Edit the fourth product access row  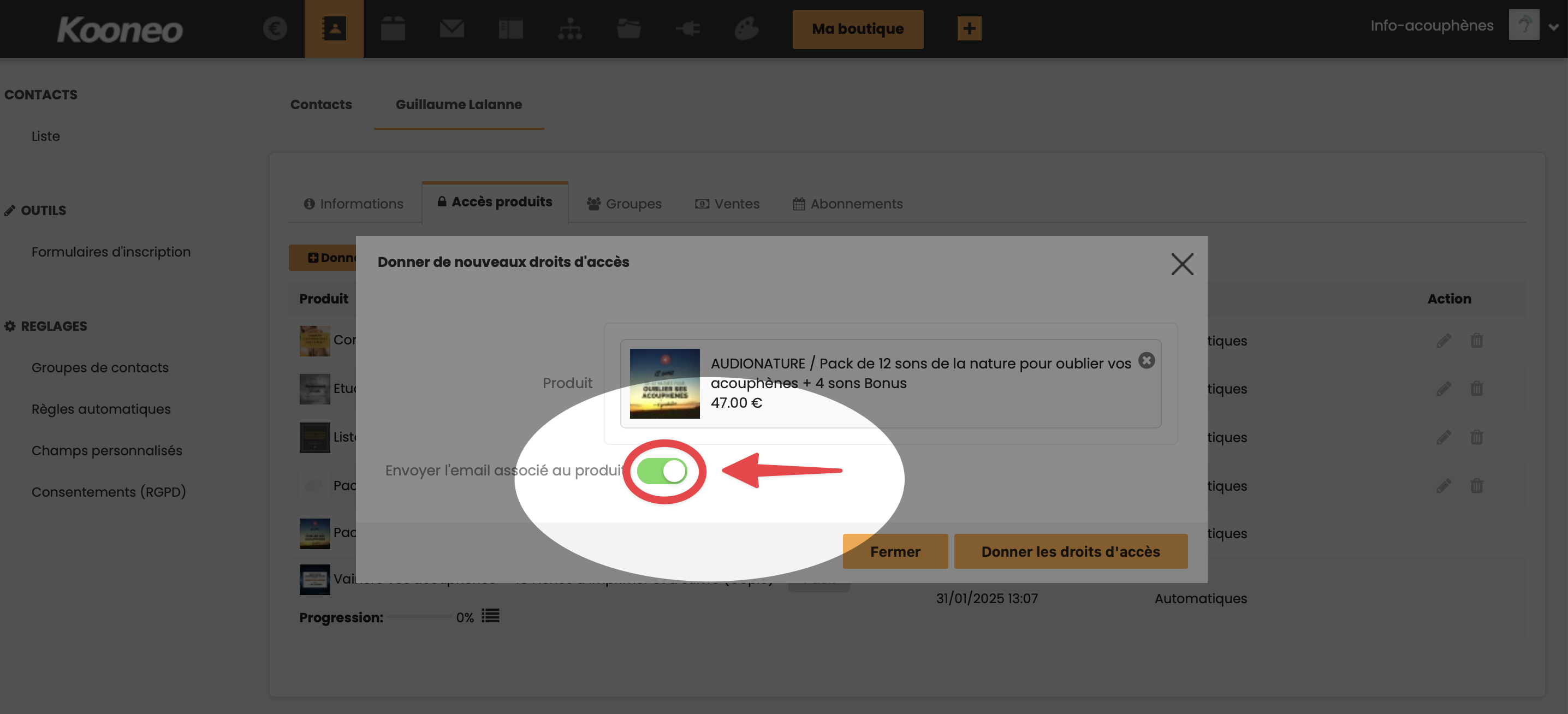pyautogui.click(x=1443, y=486)
